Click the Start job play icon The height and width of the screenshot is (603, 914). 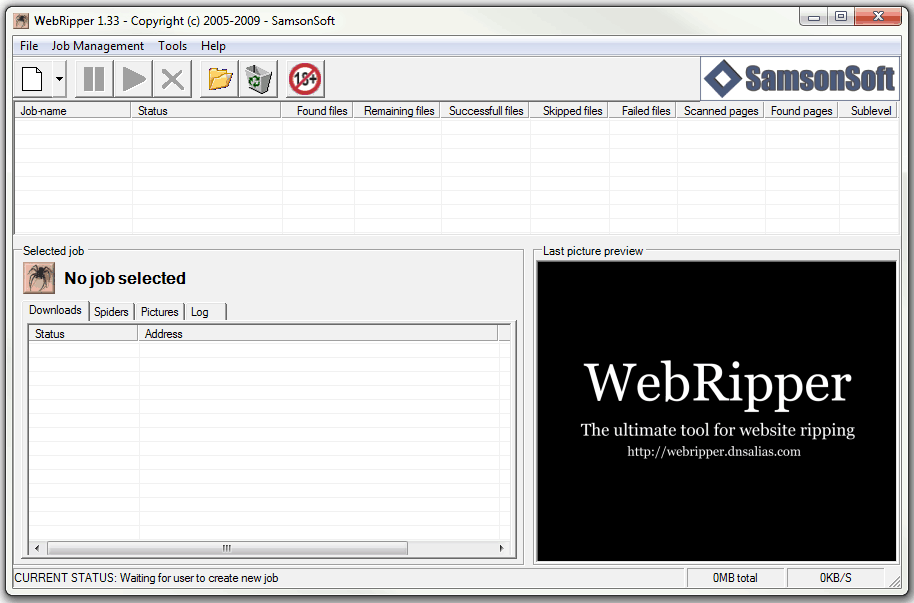click(x=134, y=79)
